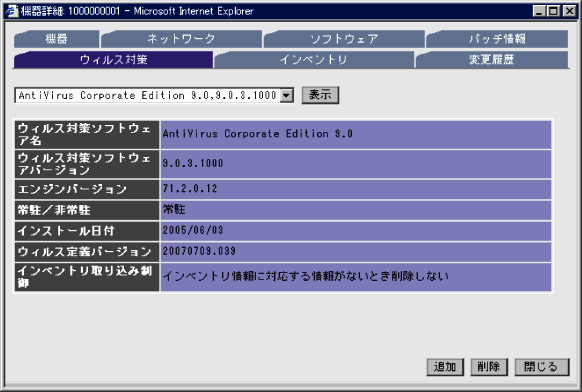Switch to the インベントリ tab
582x392 pixels.
point(314,59)
